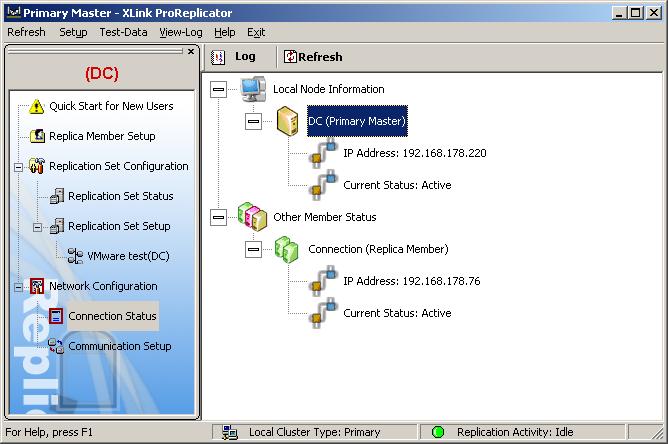Click the VMware test(DC) icon
The width and height of the screenshot is (668, 444).
[x=75, y=256]
